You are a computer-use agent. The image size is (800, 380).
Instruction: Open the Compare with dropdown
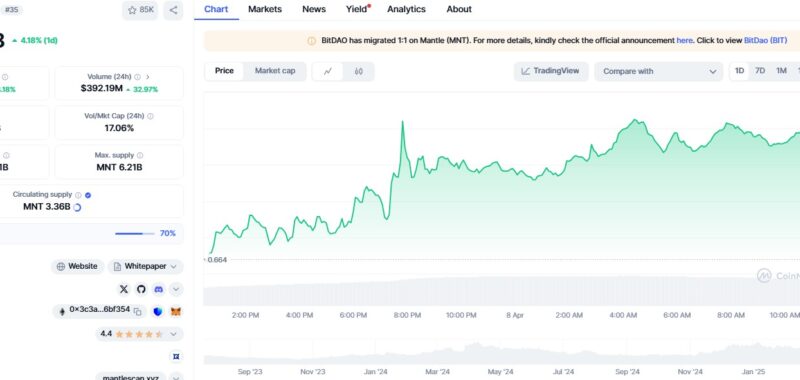click(x=659, y=71)
